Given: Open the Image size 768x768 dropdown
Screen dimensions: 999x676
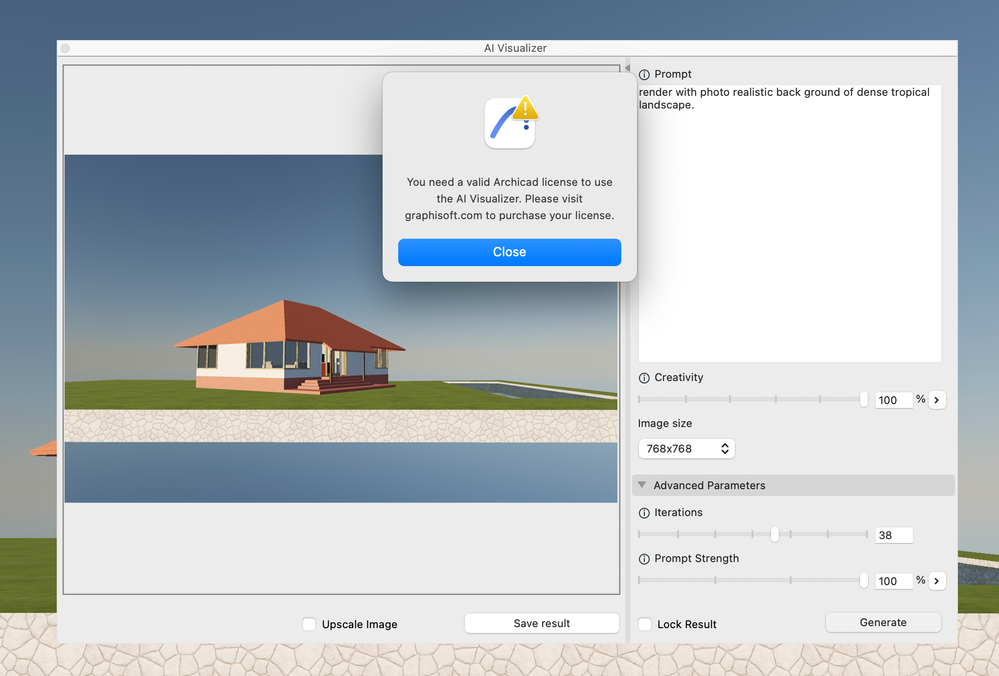Looking at the screenshot, I should tap(686, 449).
